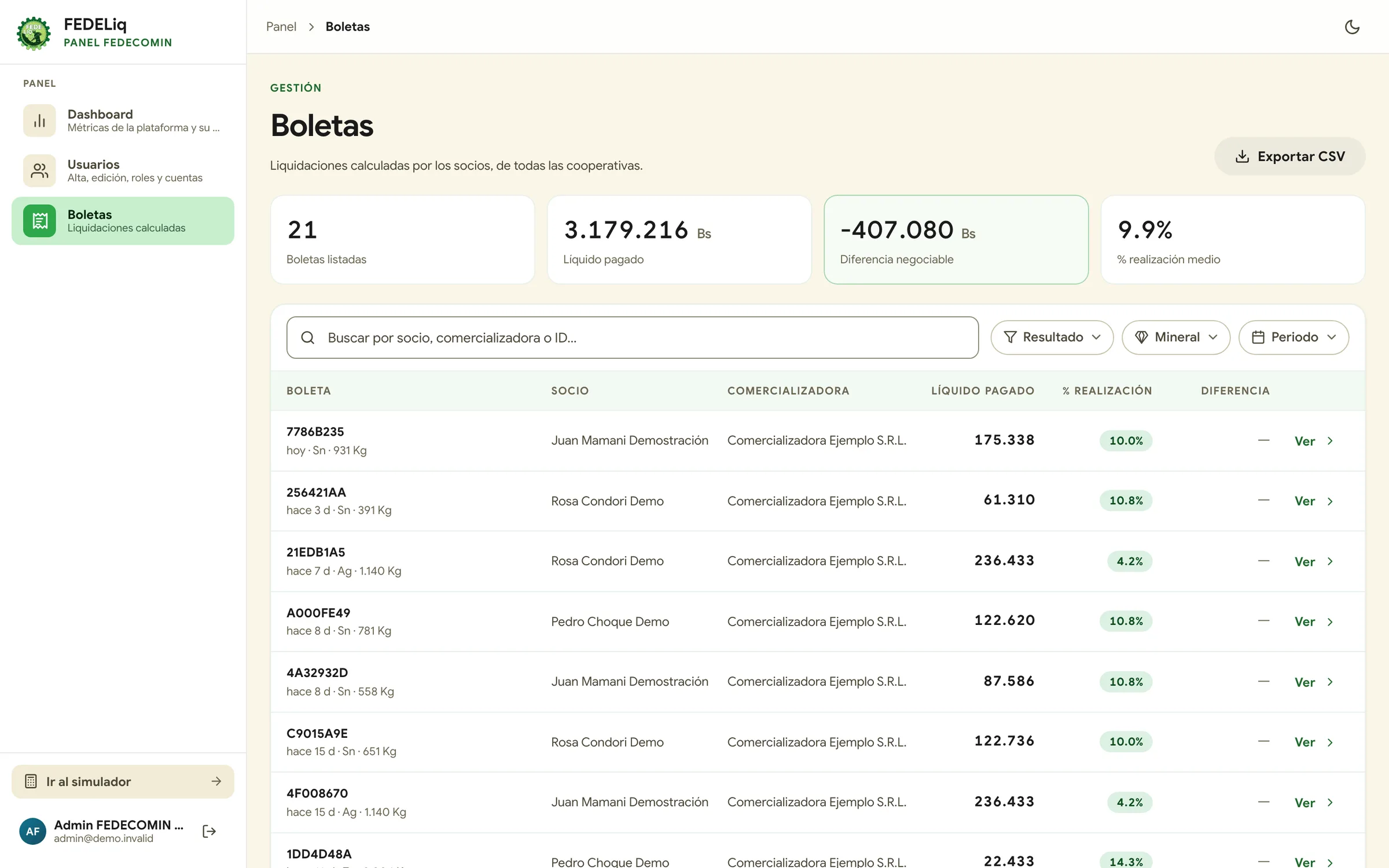
Task: Click boleta ID 4F008670
Action: (317, 793)
